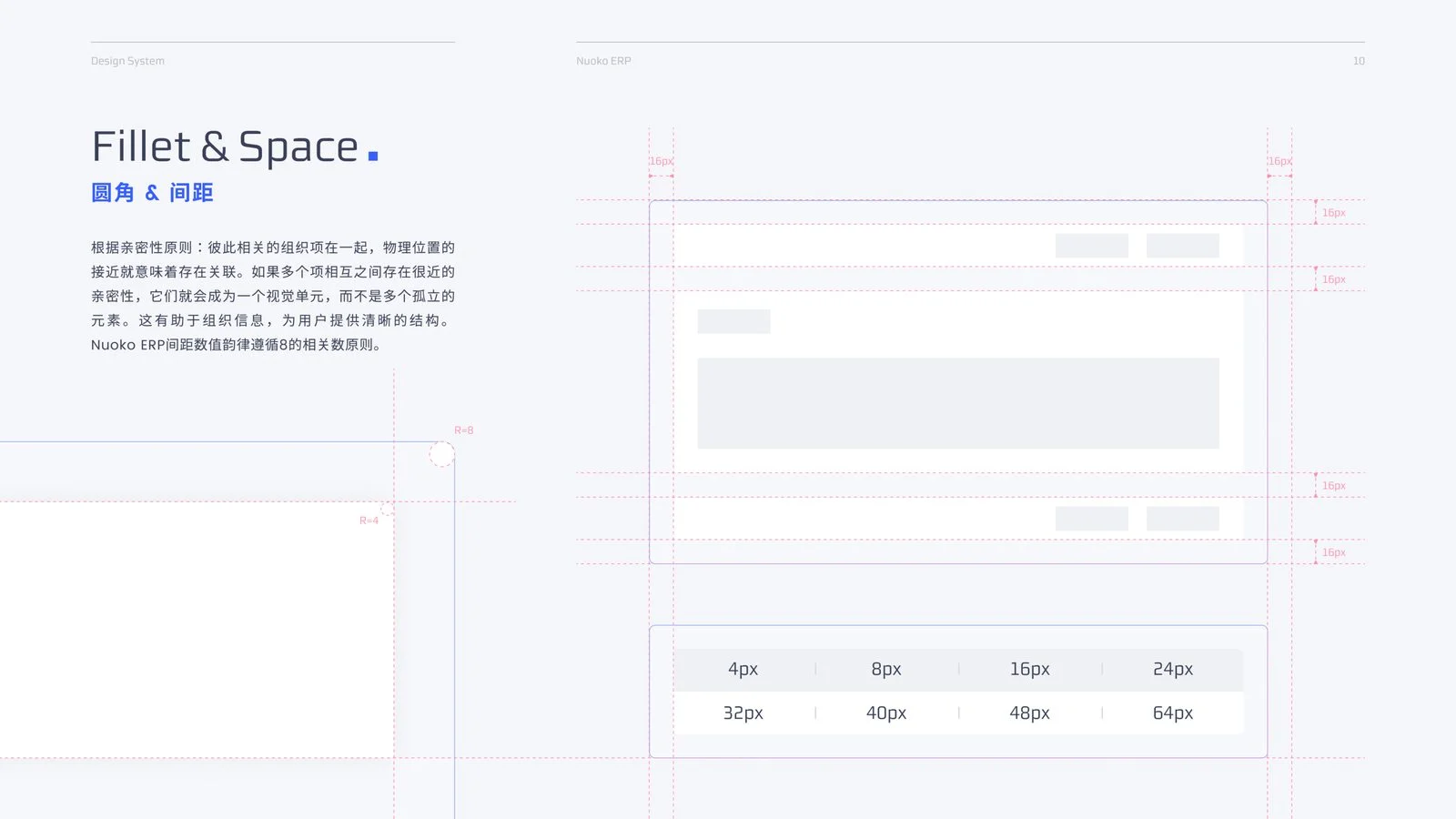Click the Fillet & Space heading
This screenshot has width=1456, height=819.
point(226,147)
